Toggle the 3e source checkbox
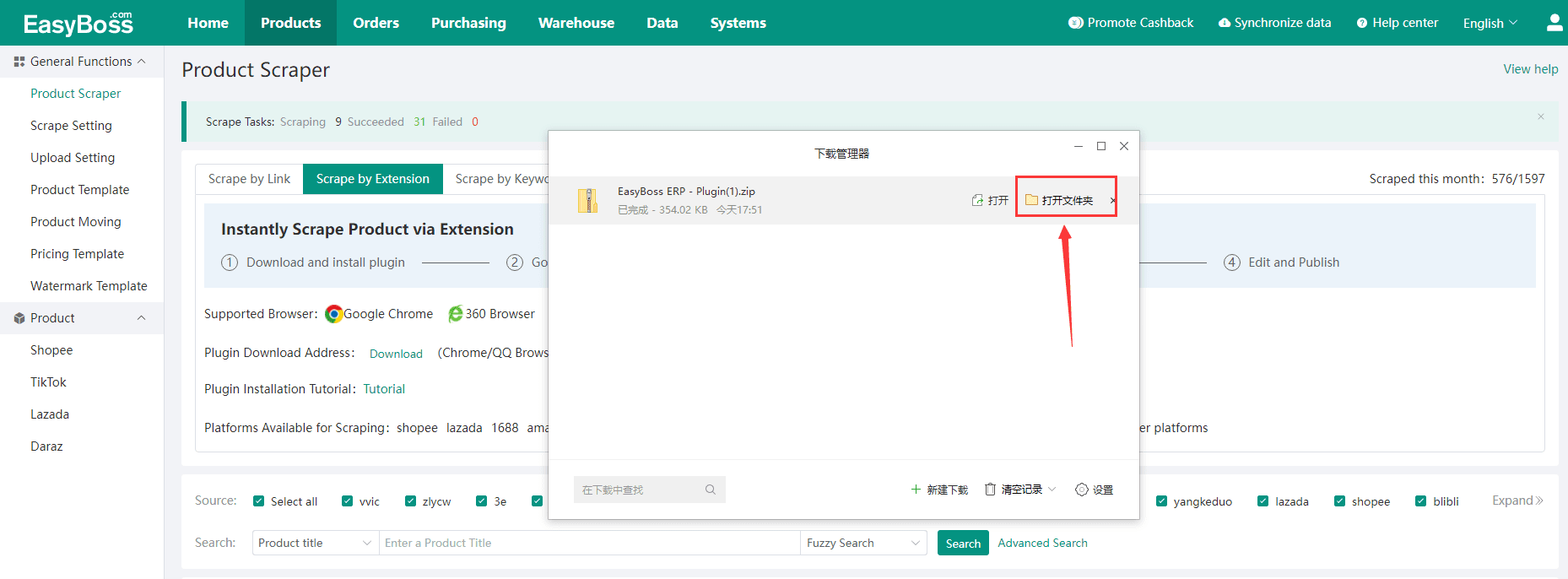 coord(482,501)
